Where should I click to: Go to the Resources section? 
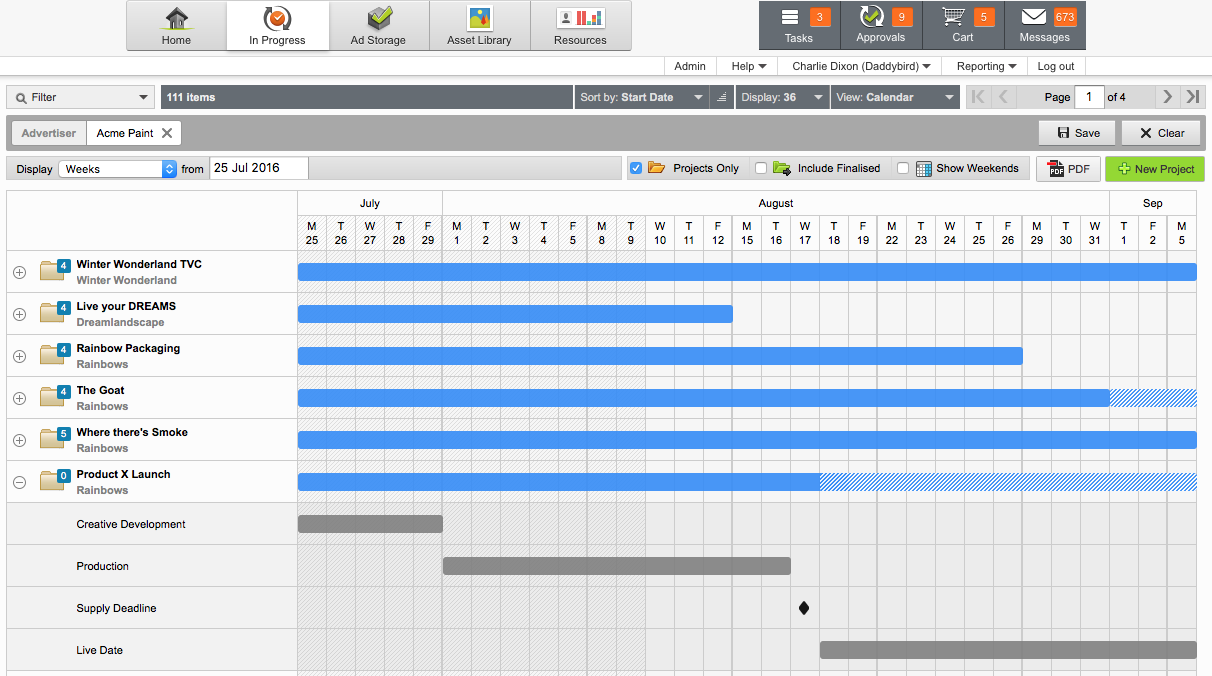click(x=580, y=25)
